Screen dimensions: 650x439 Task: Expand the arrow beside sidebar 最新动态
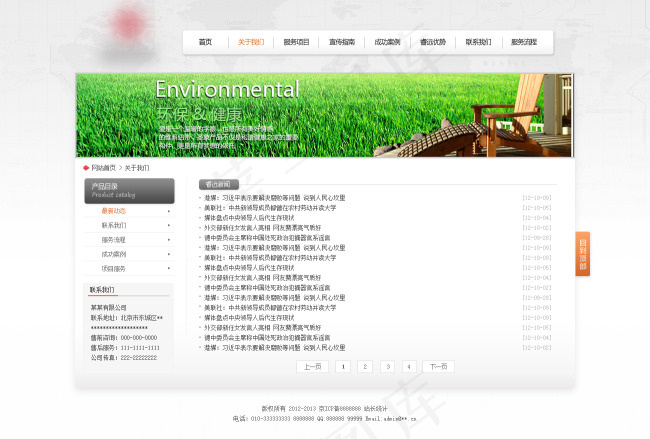pos(169,211)
